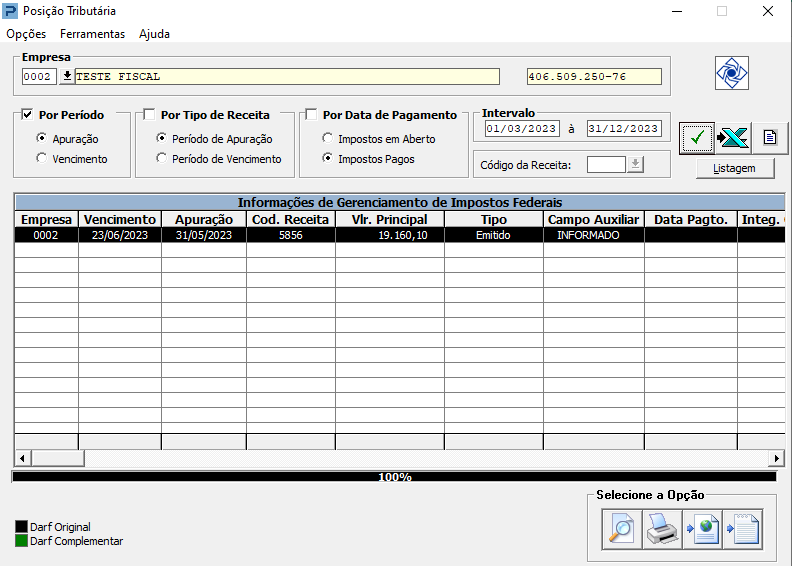The height and width of the screenshot is (566, 792).
Task: Click the Darf Complementar green color swatch
Action: coord(21,541)
